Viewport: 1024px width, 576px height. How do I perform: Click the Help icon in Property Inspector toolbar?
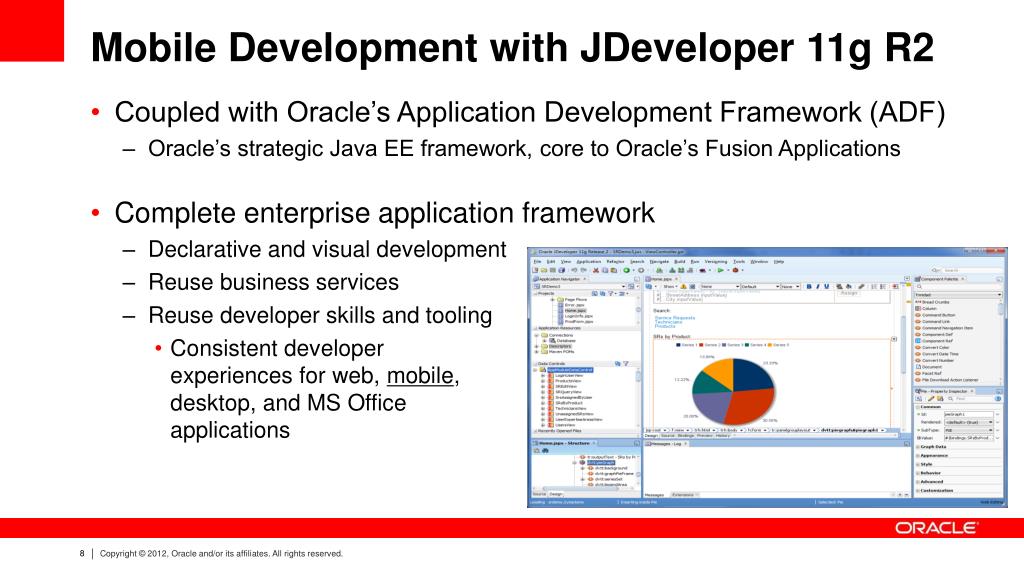click(998, 398)
